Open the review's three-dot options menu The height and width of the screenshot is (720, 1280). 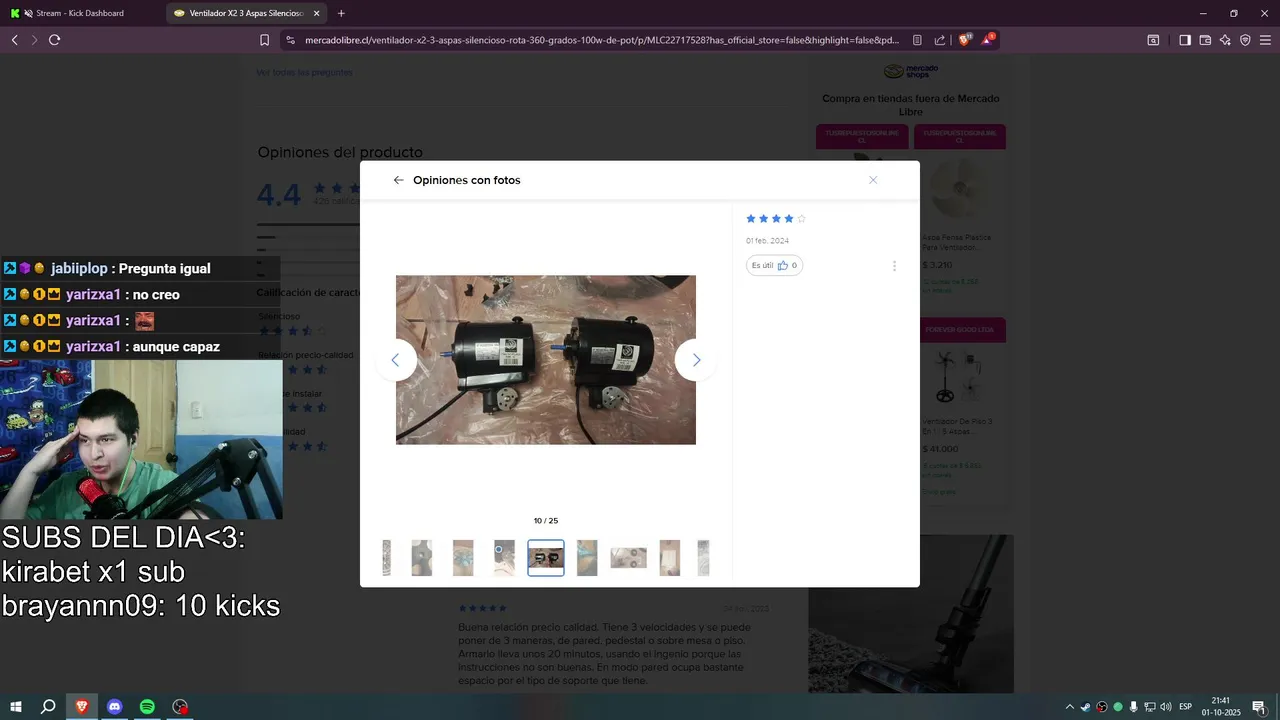pyautogui.click(x=894, y=266)
